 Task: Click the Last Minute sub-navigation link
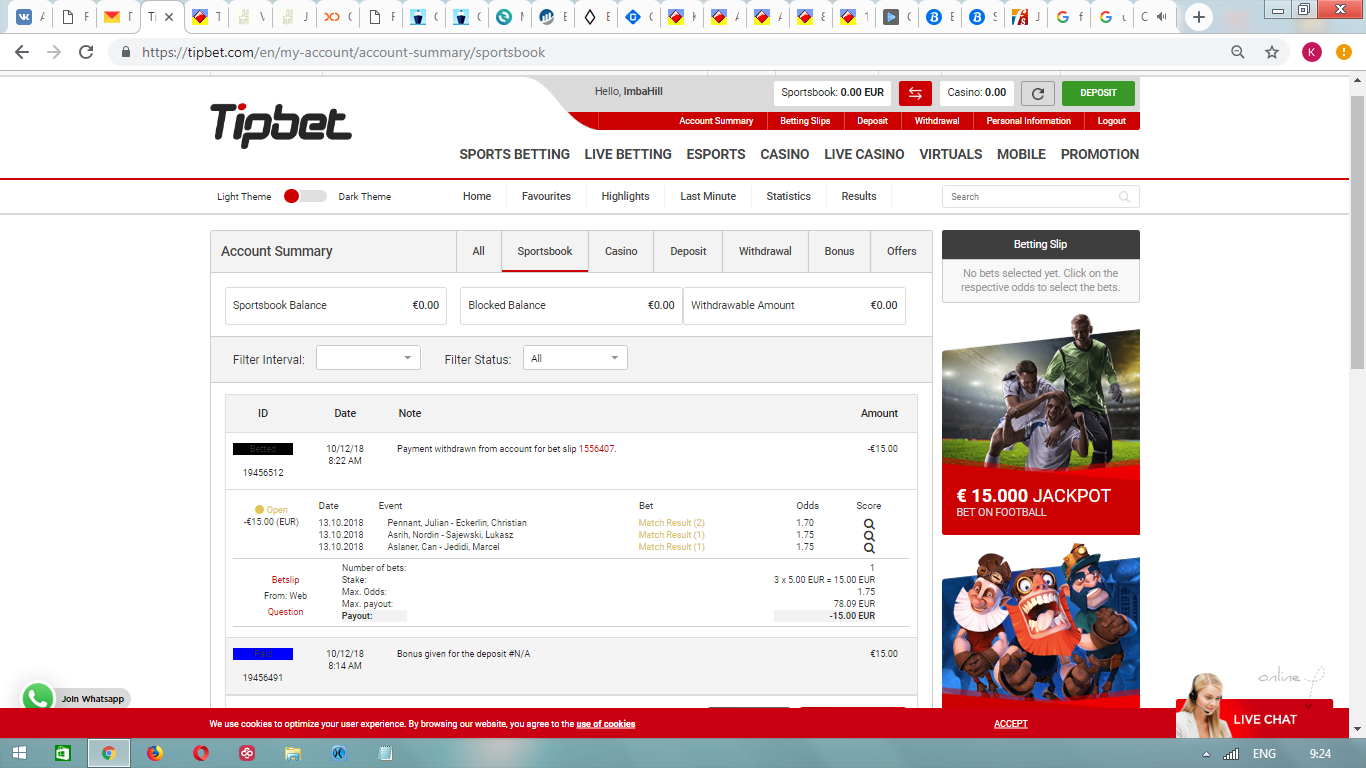[708, 196]
